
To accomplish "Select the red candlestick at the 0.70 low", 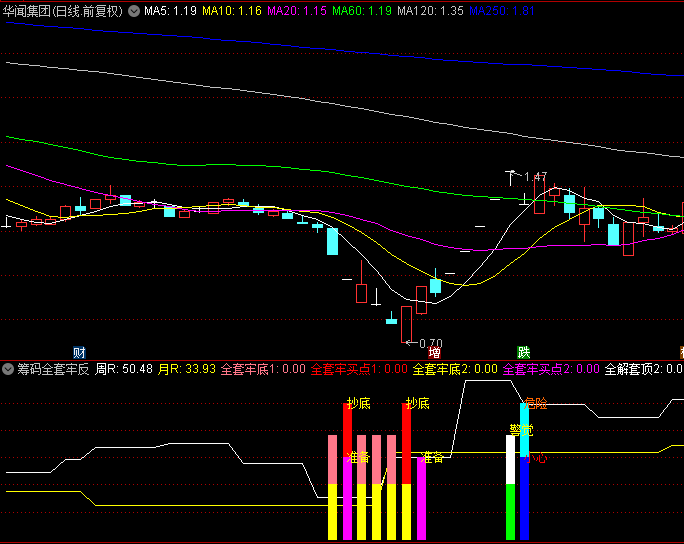I will pyautogui.click(x=406, y=324).
